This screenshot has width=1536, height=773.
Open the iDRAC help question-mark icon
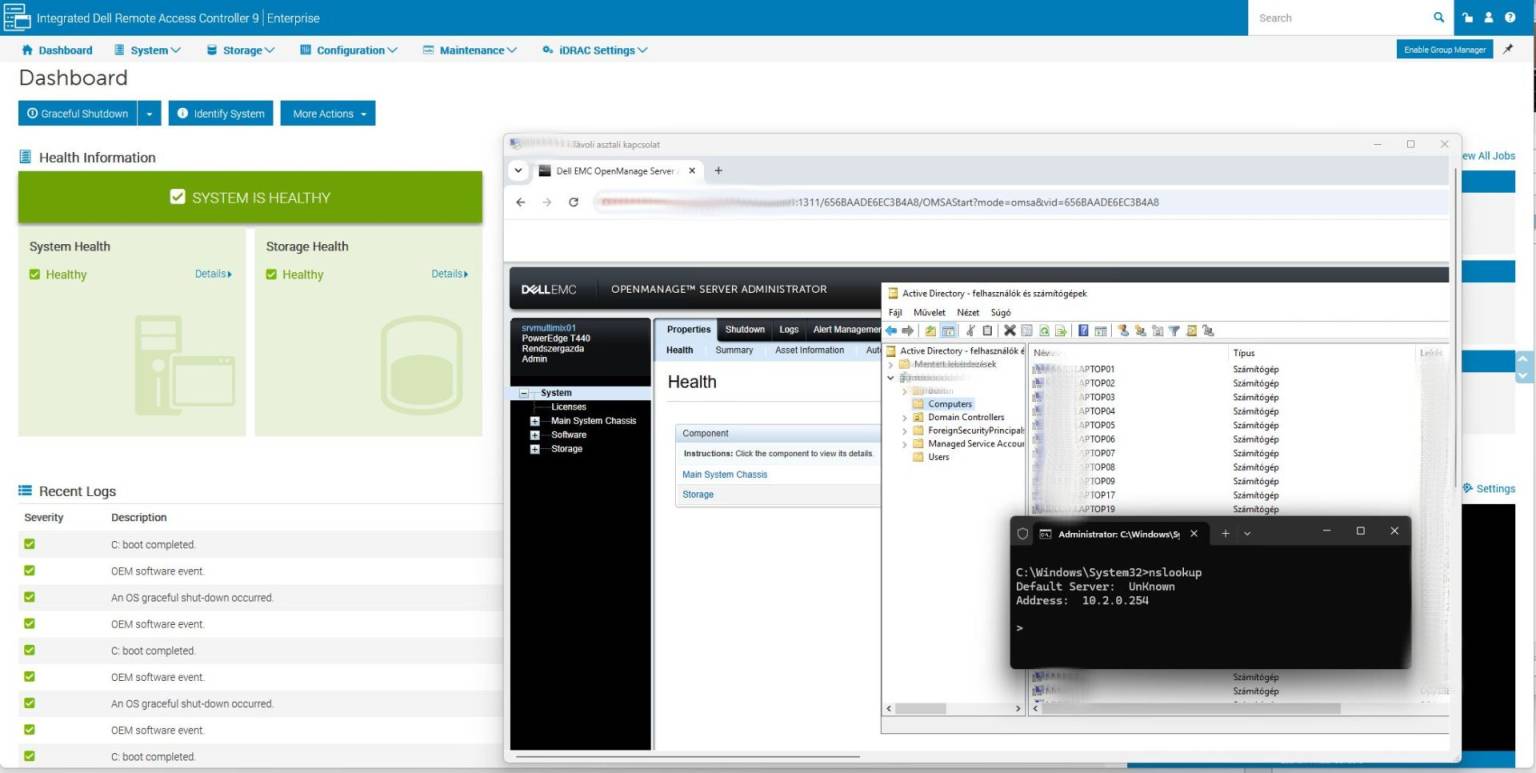click(x=1510, y=17)
